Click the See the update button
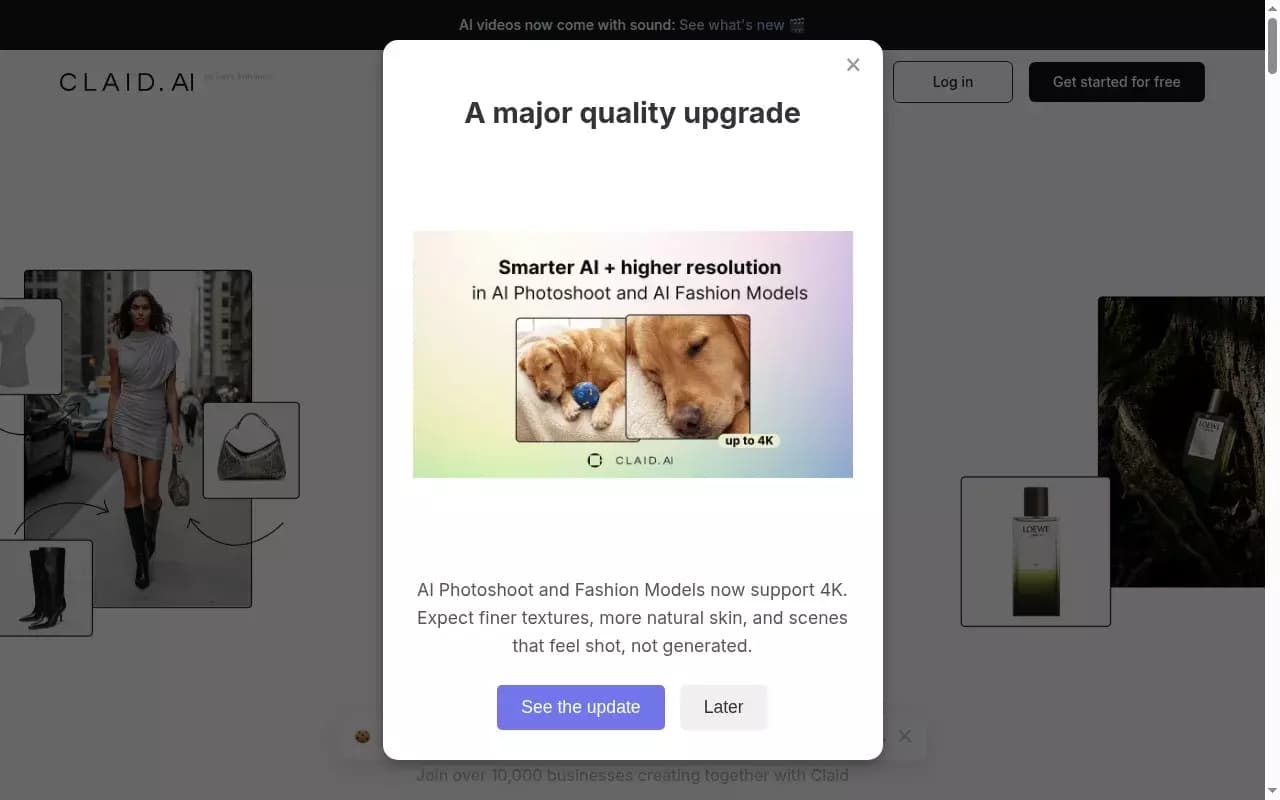 (581, 707)
